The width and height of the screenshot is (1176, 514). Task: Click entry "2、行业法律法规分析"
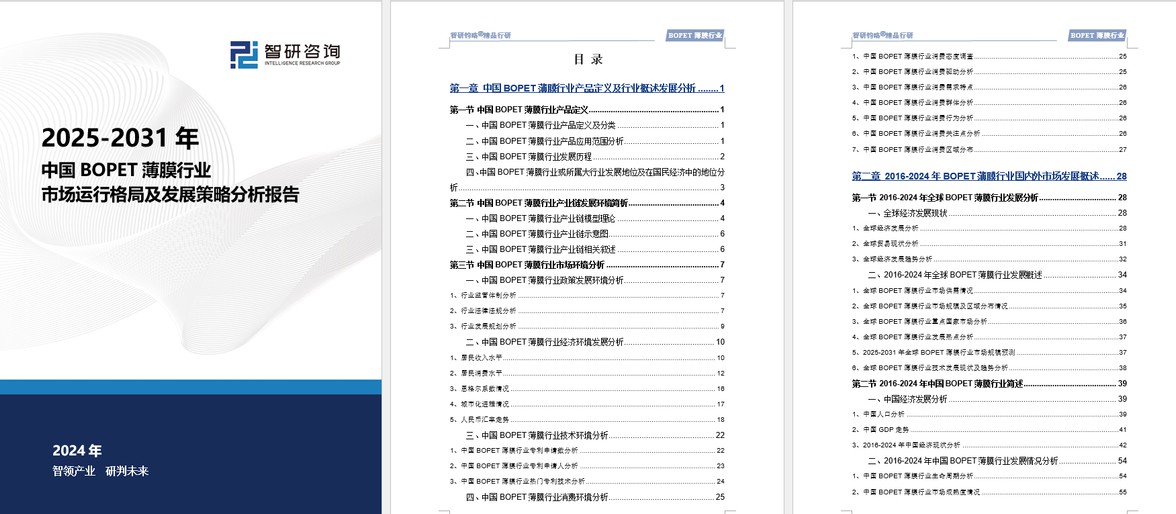coord(586,311)
